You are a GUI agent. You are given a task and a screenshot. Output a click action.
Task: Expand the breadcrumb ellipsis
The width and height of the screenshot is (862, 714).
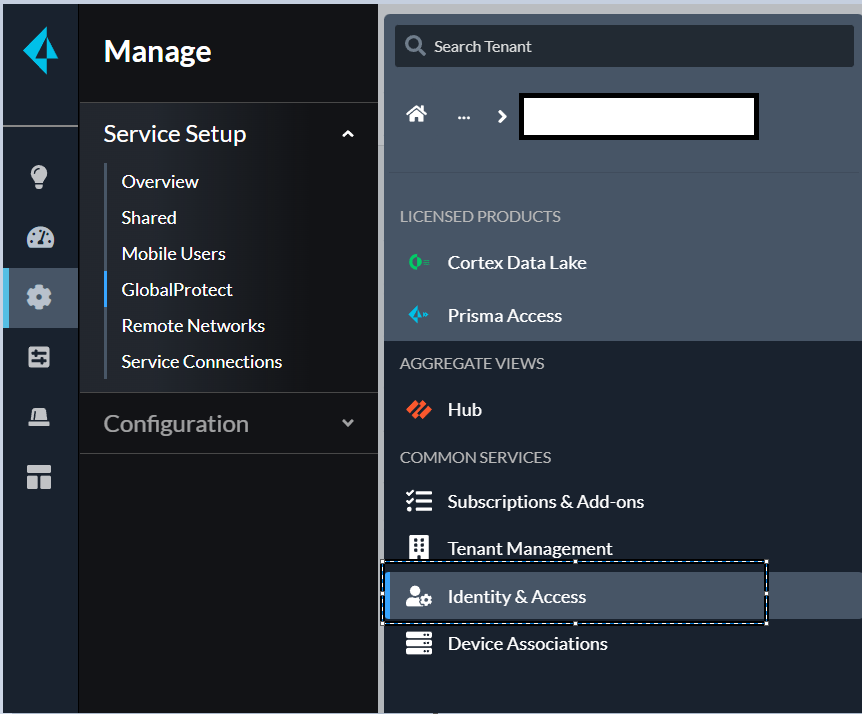click(x=464, y=116)
